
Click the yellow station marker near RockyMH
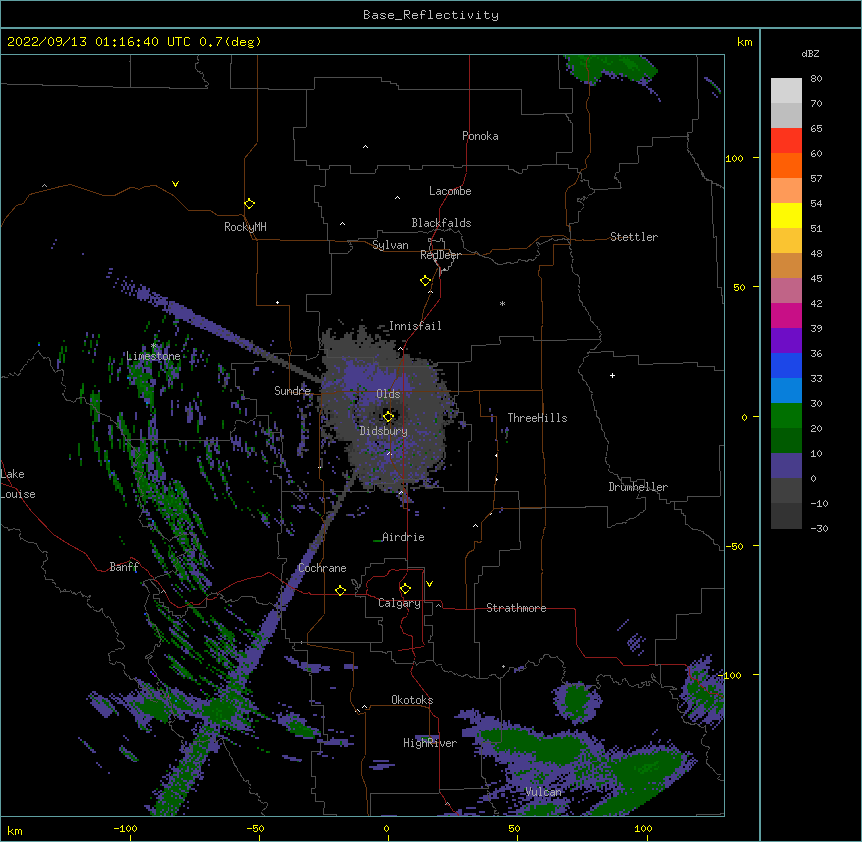coord(250,204)
